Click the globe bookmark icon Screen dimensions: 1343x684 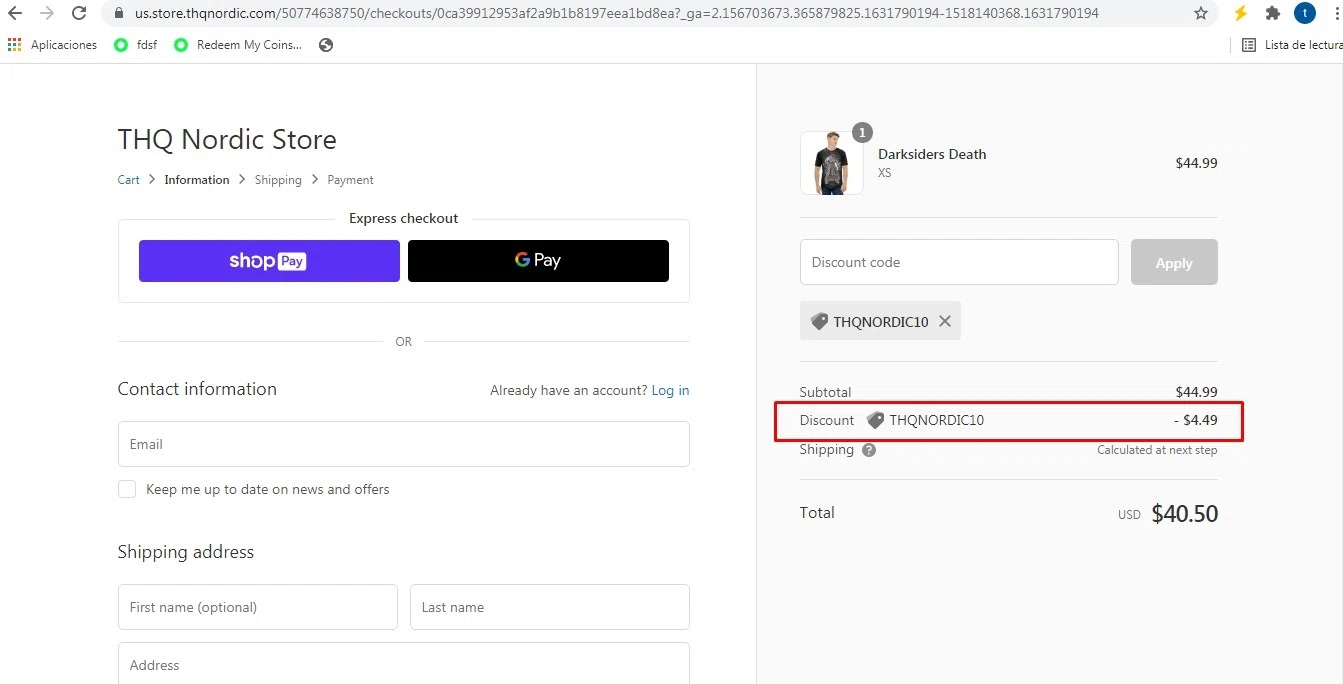coord(326,45)
